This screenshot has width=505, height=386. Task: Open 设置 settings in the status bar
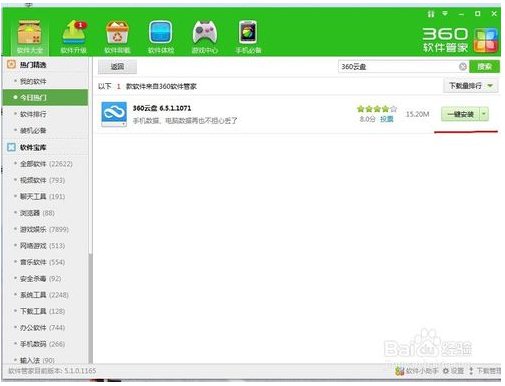[x=454, y=371]
